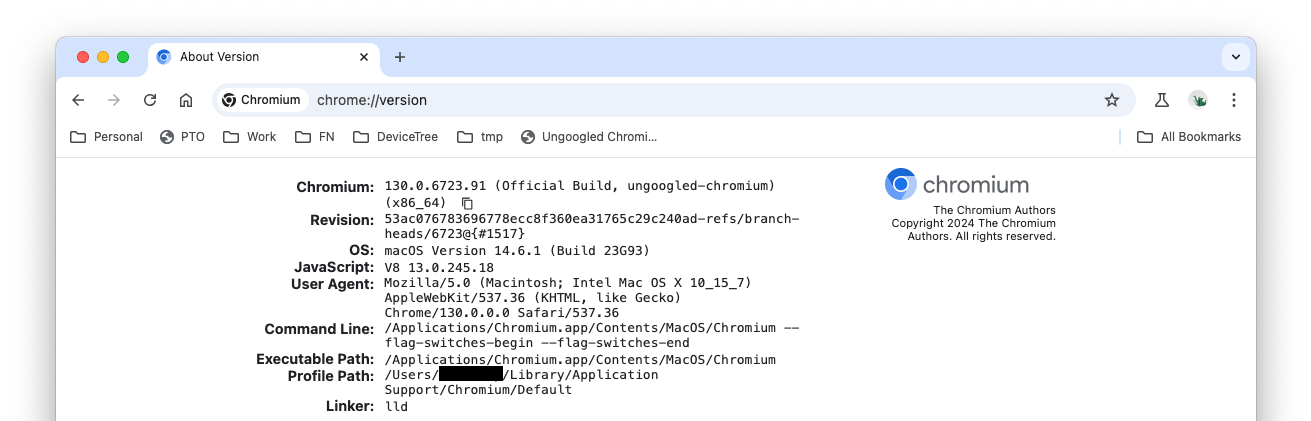Open a new tab with plus button
The width and height of the screenshot is (1311, 421).
(400, 57)
